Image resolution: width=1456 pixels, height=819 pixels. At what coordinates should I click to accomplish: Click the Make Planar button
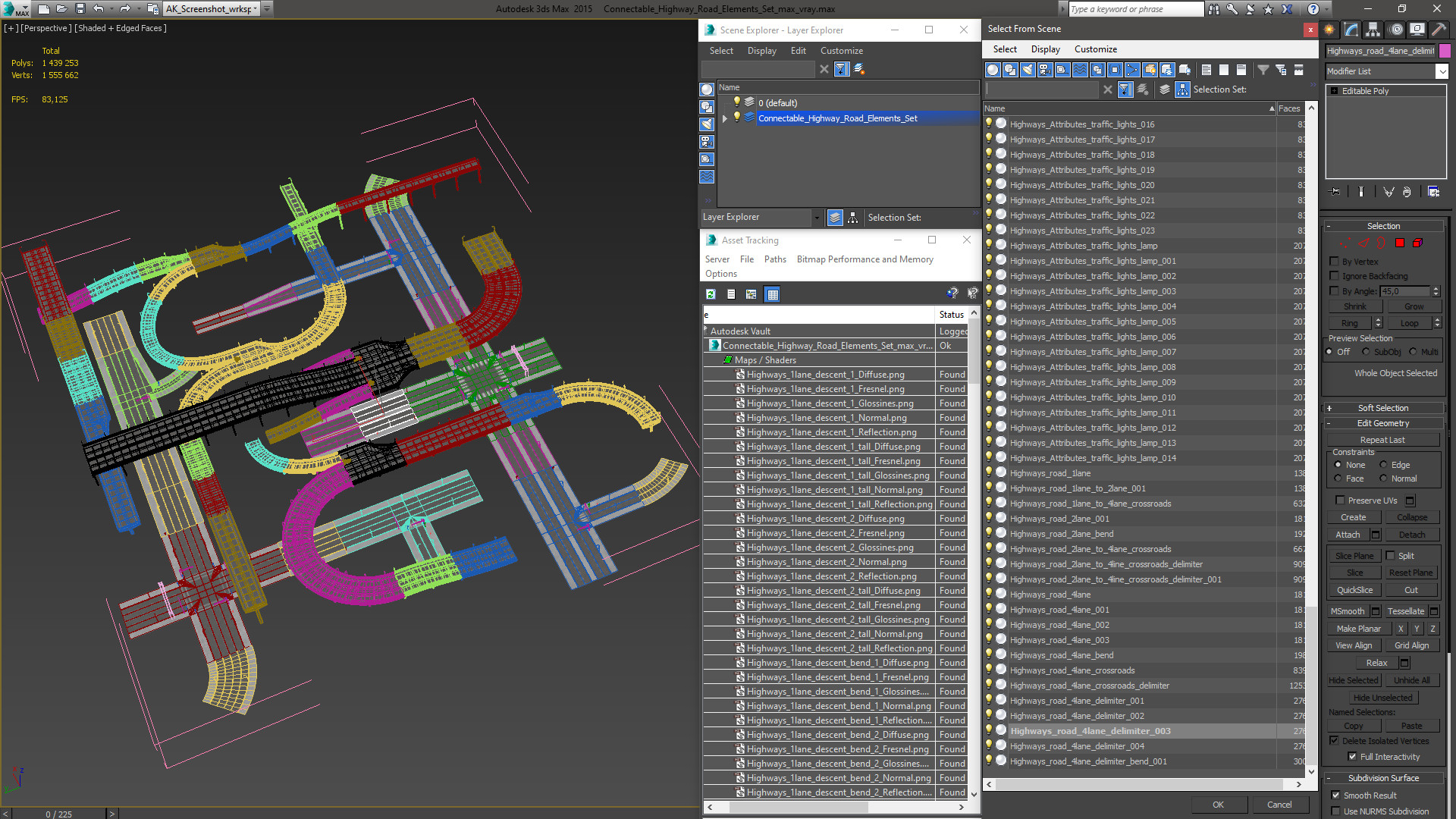pos(1358,629)
